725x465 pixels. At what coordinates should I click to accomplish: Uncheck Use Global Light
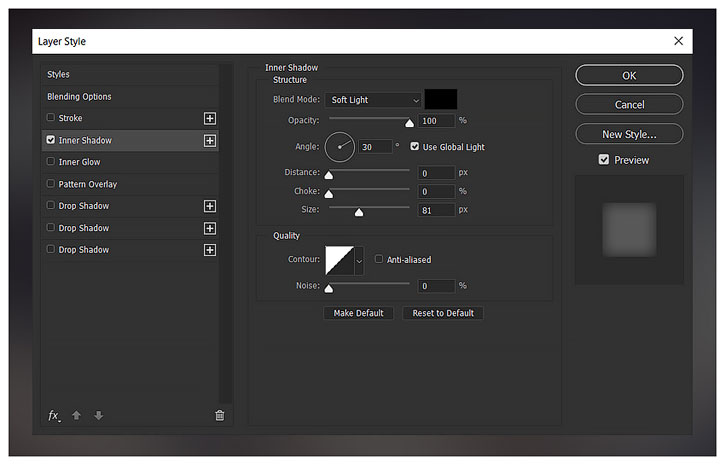click(x=415, y=147)
